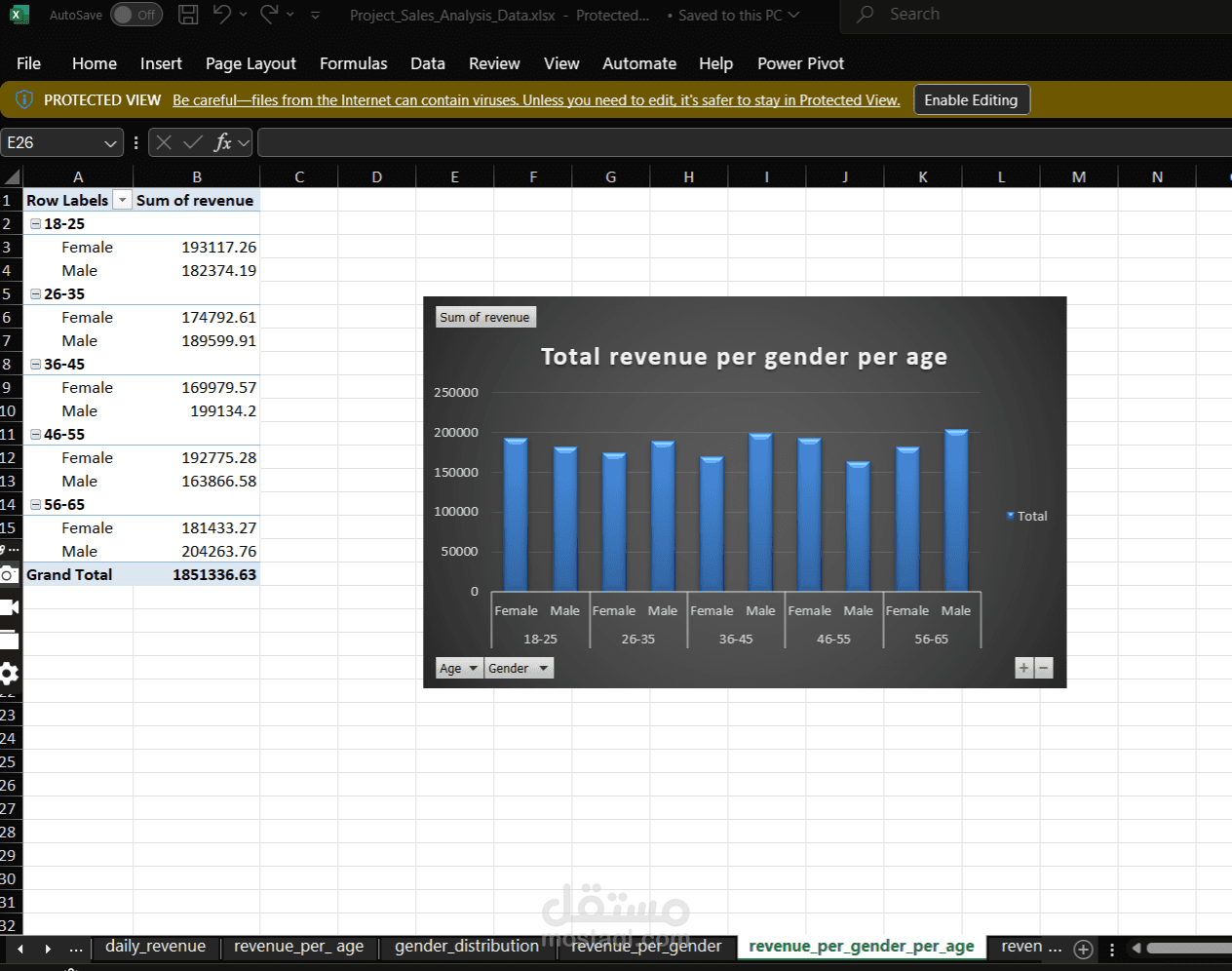Click the active revenue_per_gender_per_age sheet tab
1232x971 pixels.
(862, 946)
